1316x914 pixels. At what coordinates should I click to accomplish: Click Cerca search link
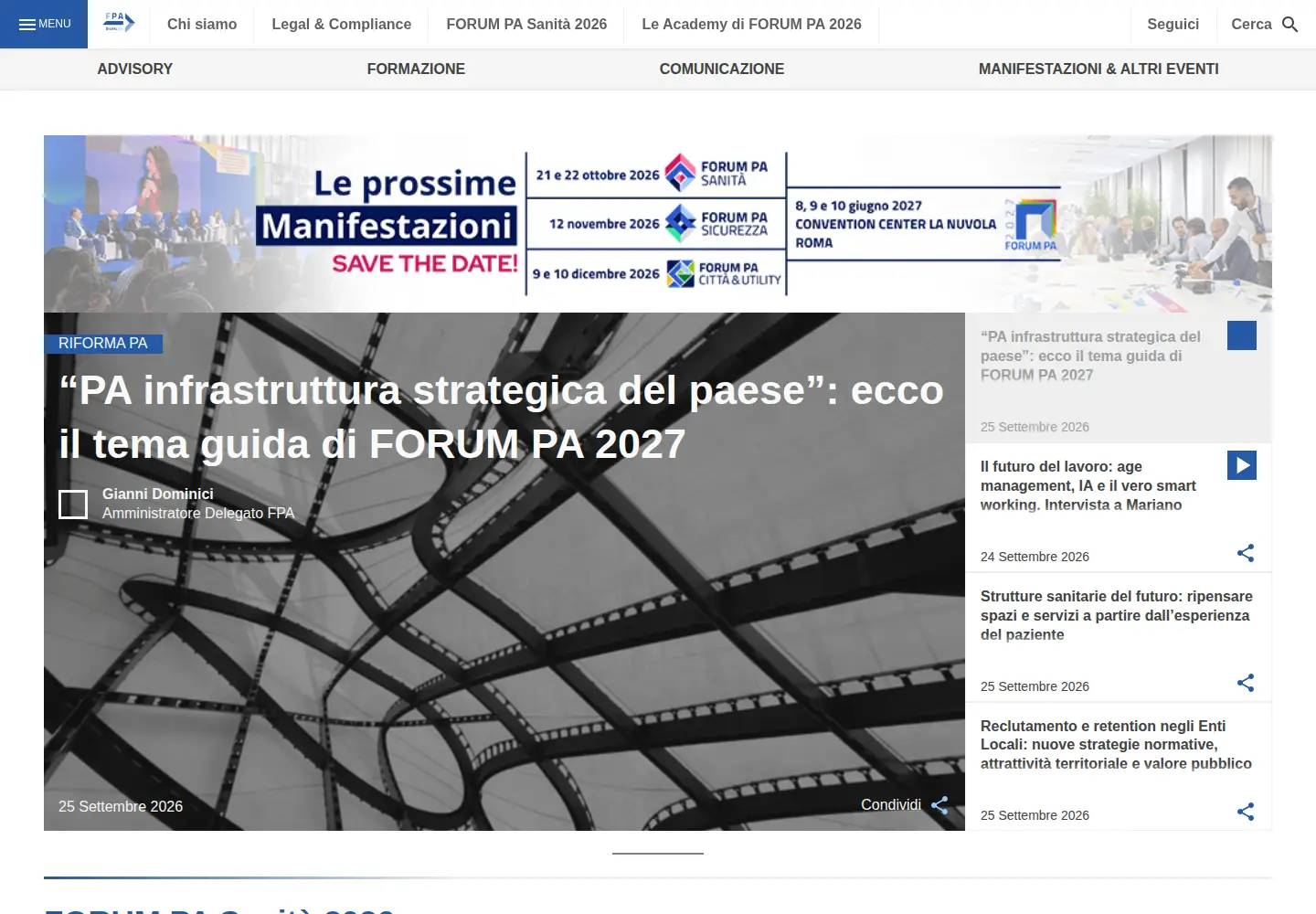click(1251, 24)
